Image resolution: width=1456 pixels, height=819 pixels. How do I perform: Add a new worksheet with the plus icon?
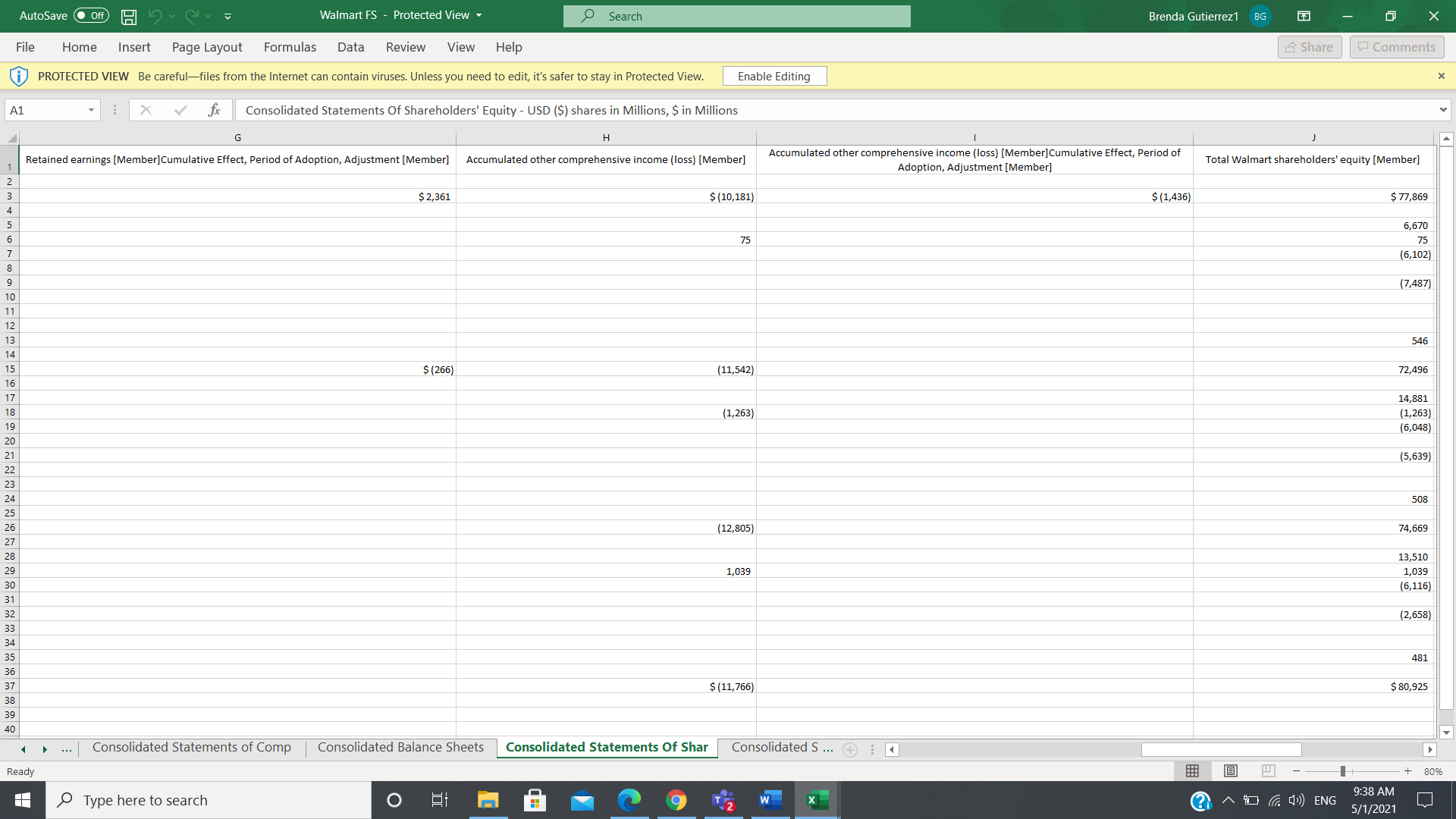coord(849,749)
